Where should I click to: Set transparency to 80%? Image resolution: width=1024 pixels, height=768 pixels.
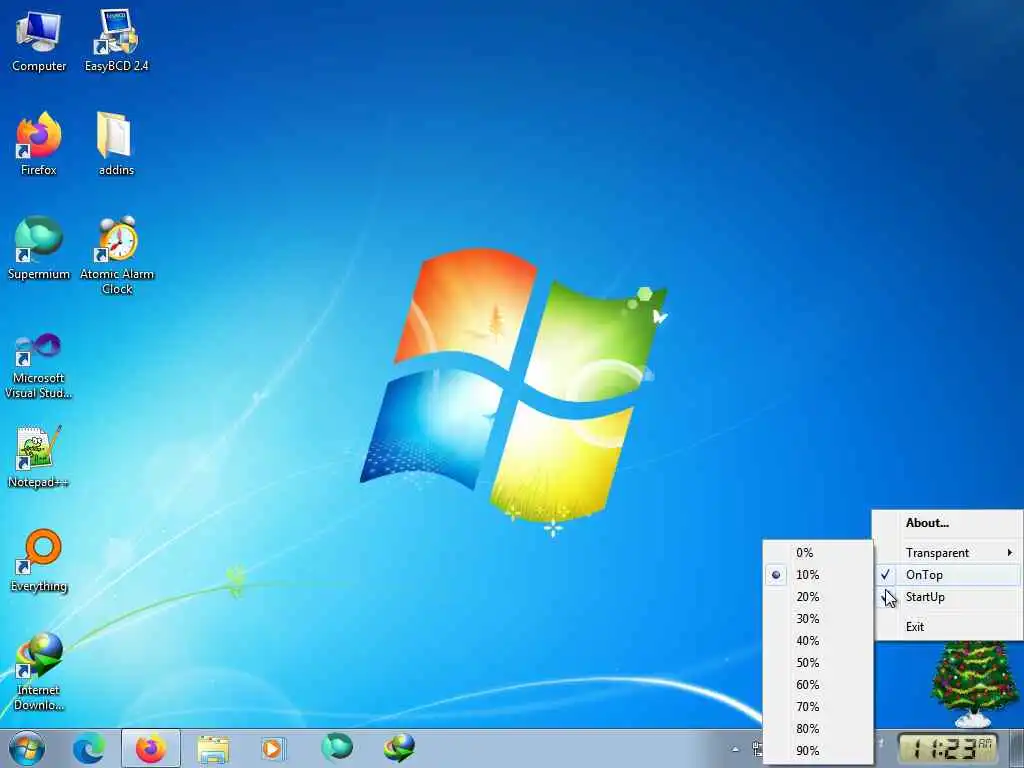(818, 729)
